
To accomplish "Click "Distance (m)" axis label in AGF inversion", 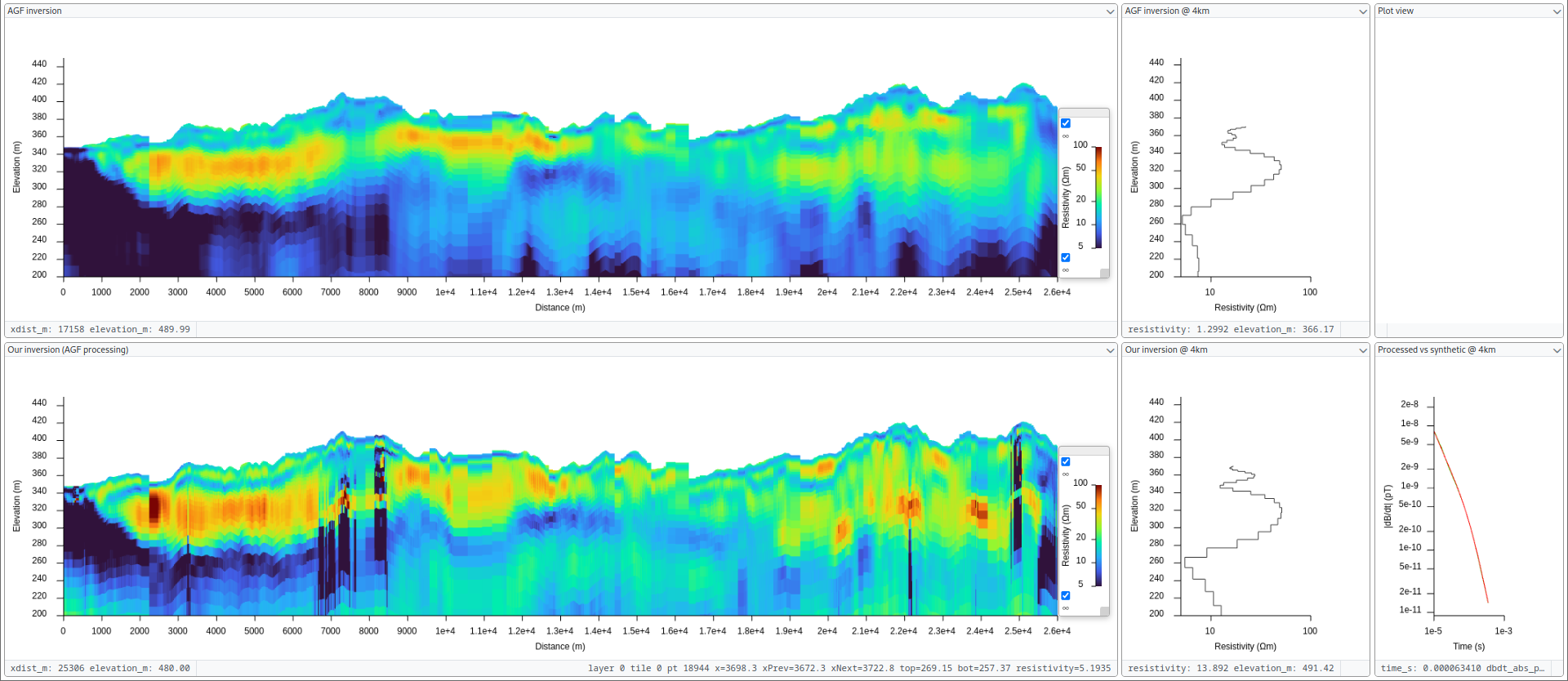I will coord(560,308).
